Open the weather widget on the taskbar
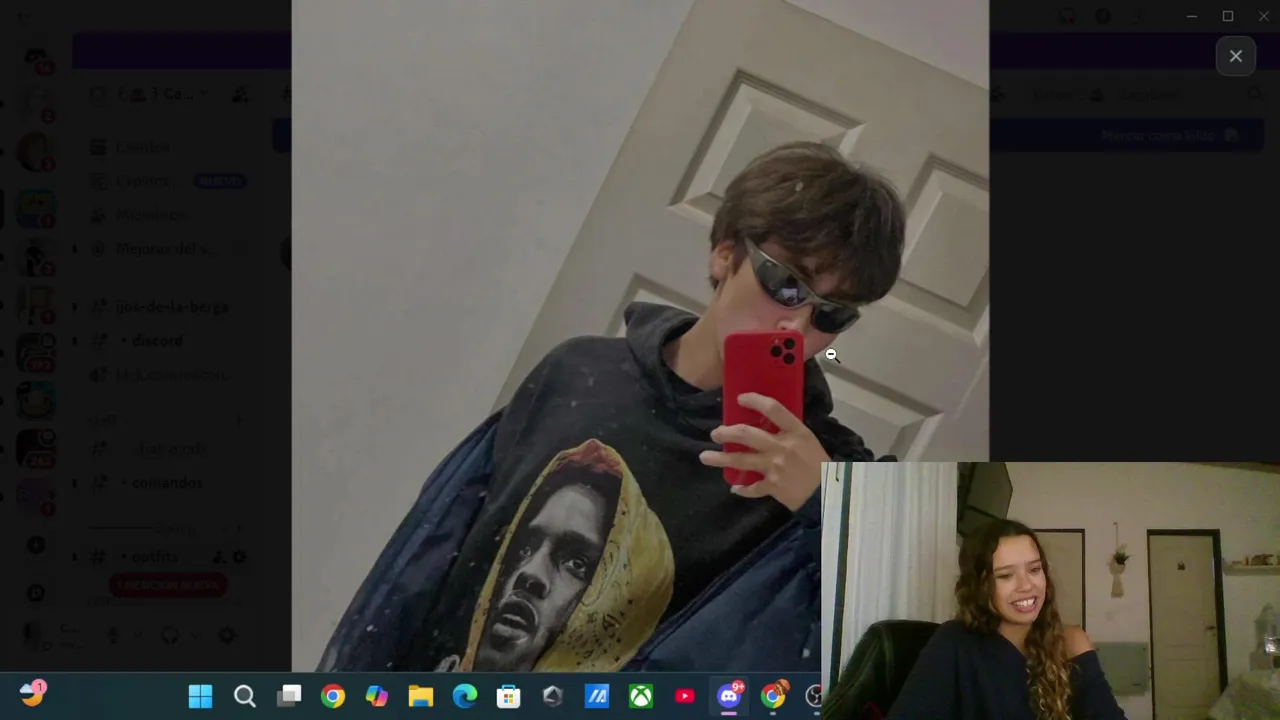The image size is (1280, 720). pyautogui.click(x=33, y=694)
